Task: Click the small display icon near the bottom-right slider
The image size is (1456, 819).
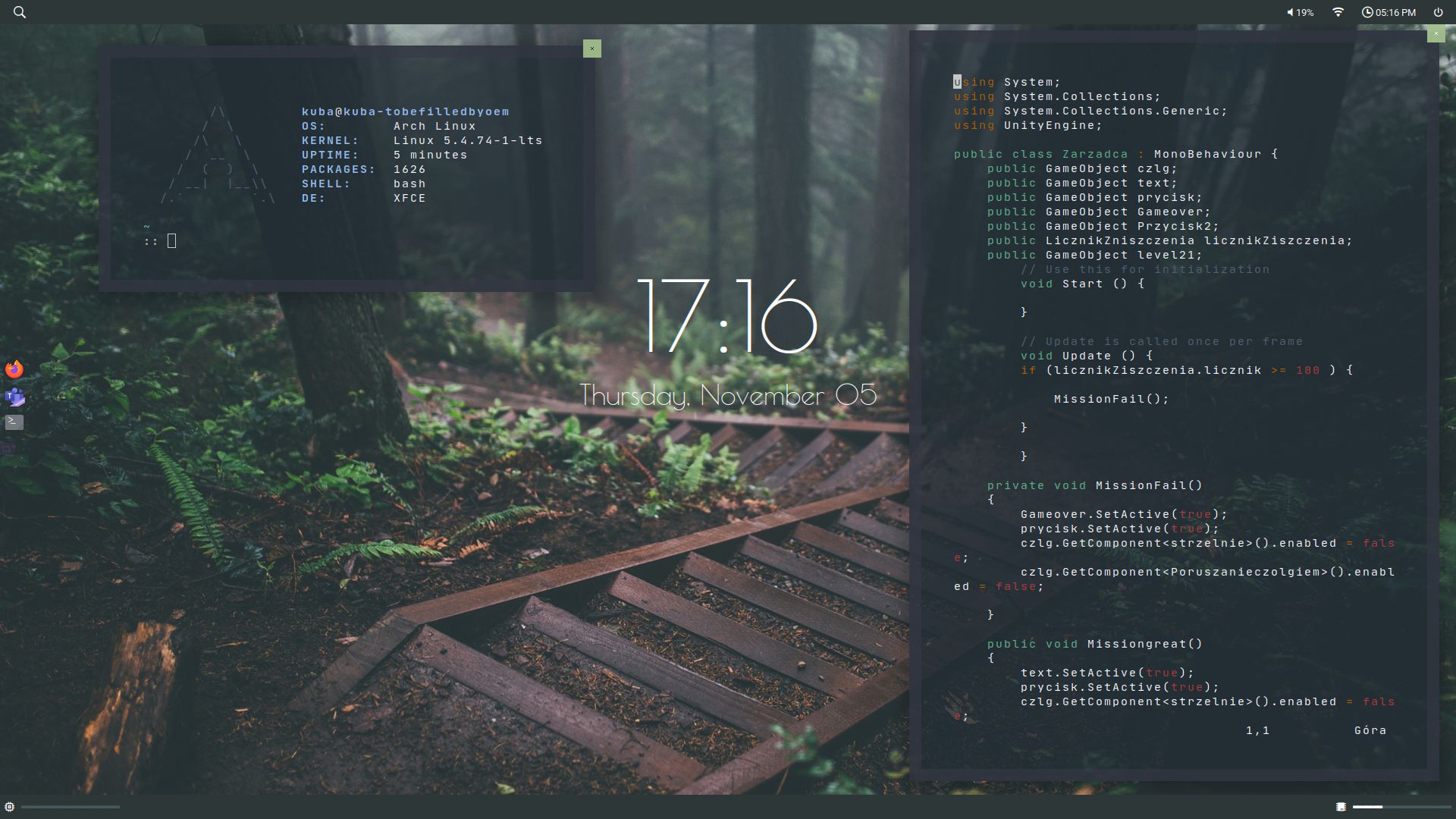Action: point(1341,806)
